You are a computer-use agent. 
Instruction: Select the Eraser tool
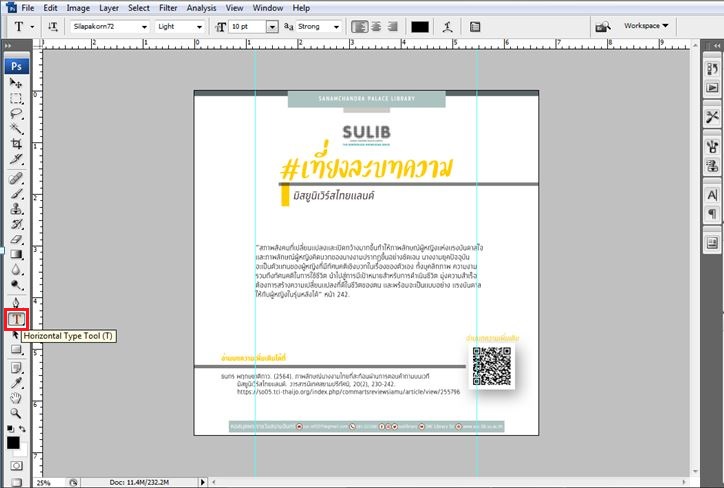pyautogui.click(x=16, y=239)
